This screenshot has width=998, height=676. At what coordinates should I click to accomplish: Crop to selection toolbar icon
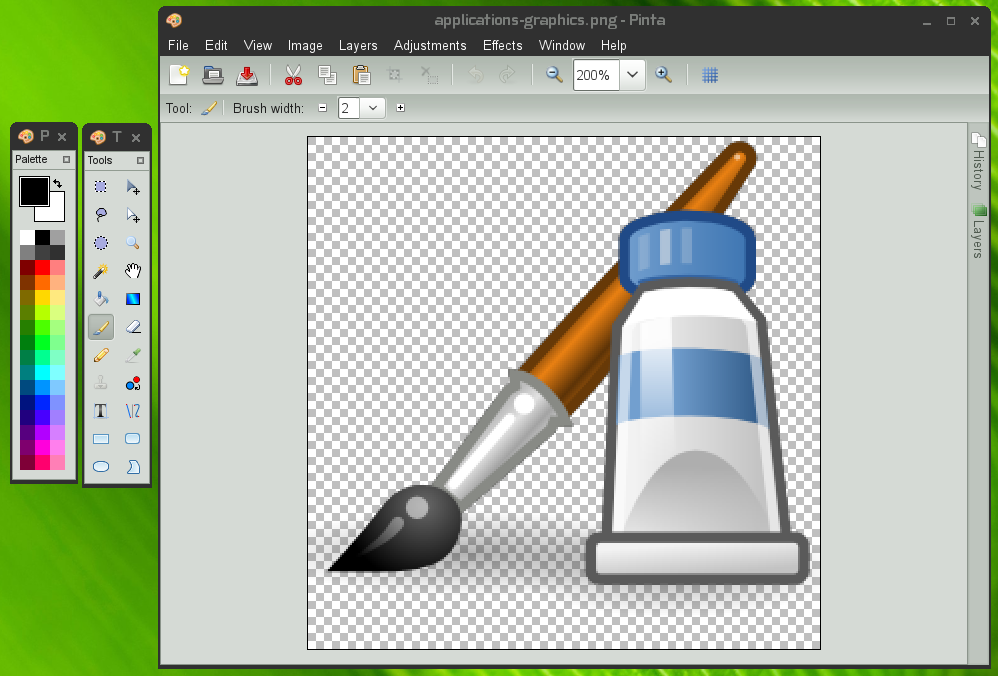coord(395,75)
